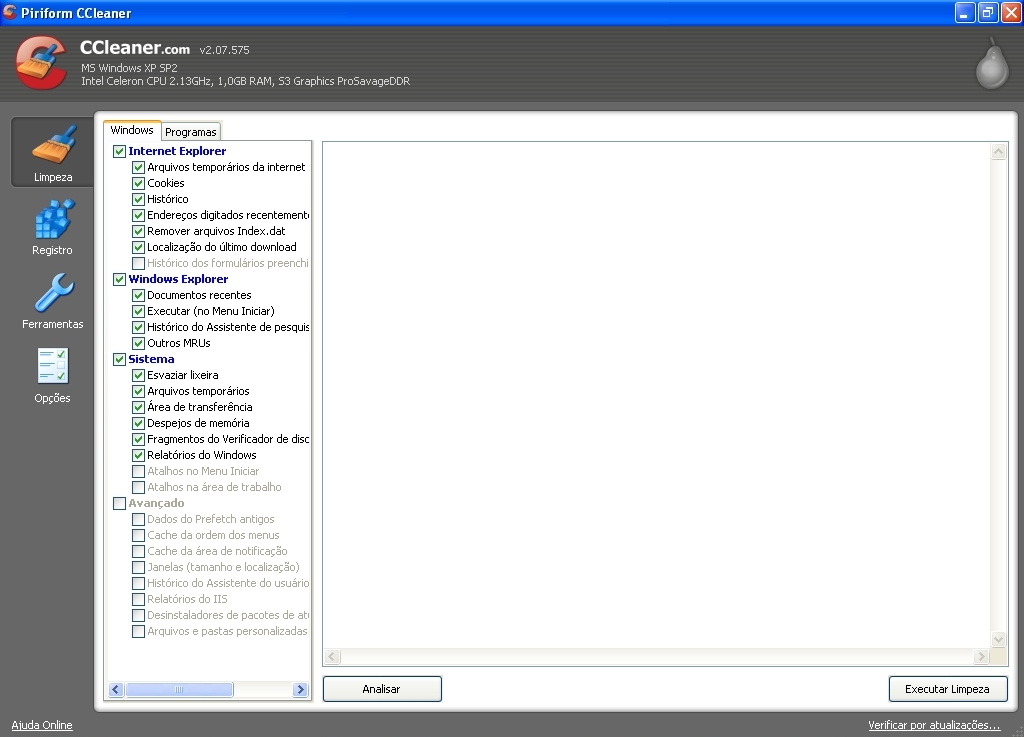1024x737 pixels.
Task: Uncheck the Cookies option
Action: (x=138, y=183)
